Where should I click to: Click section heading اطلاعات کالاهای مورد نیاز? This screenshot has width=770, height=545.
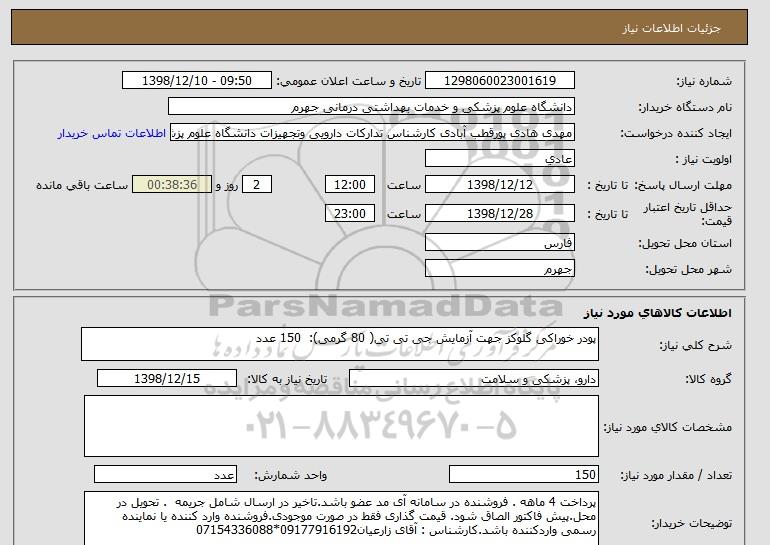click(x=657, y=313)
